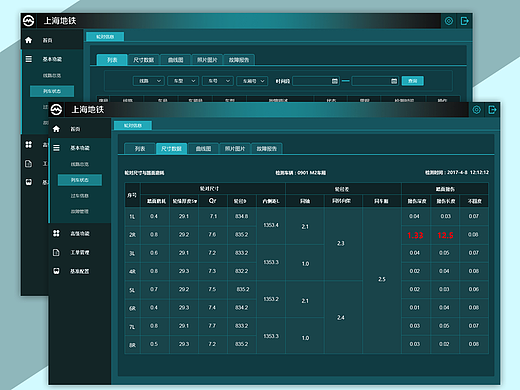The height and width of the screenshot is (390, 520).
Task: Click the train icon in back window sidebar
Action: click(29, 182)
